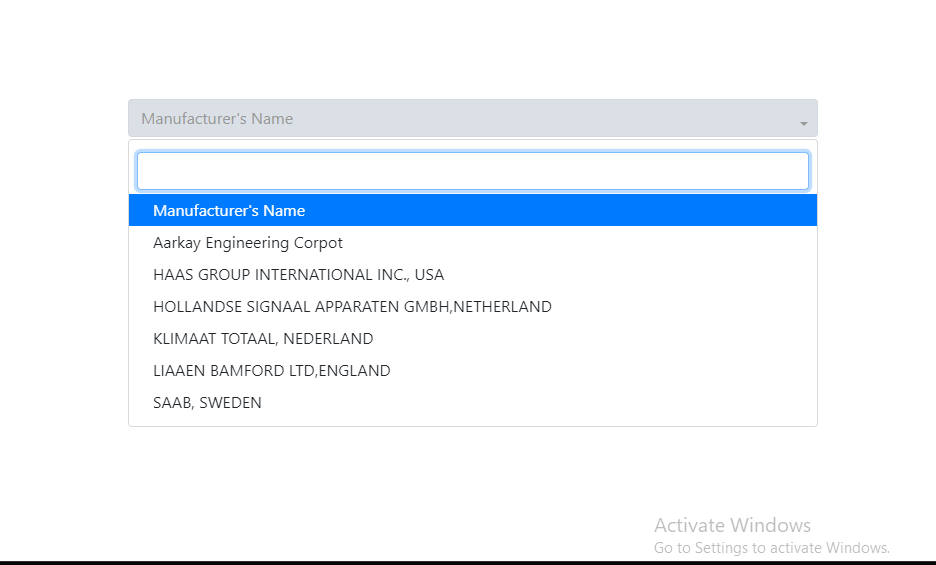Select the England-based Liaaen Bamford entry
This screenshot has width=936, height=565.
coord(271,371)
